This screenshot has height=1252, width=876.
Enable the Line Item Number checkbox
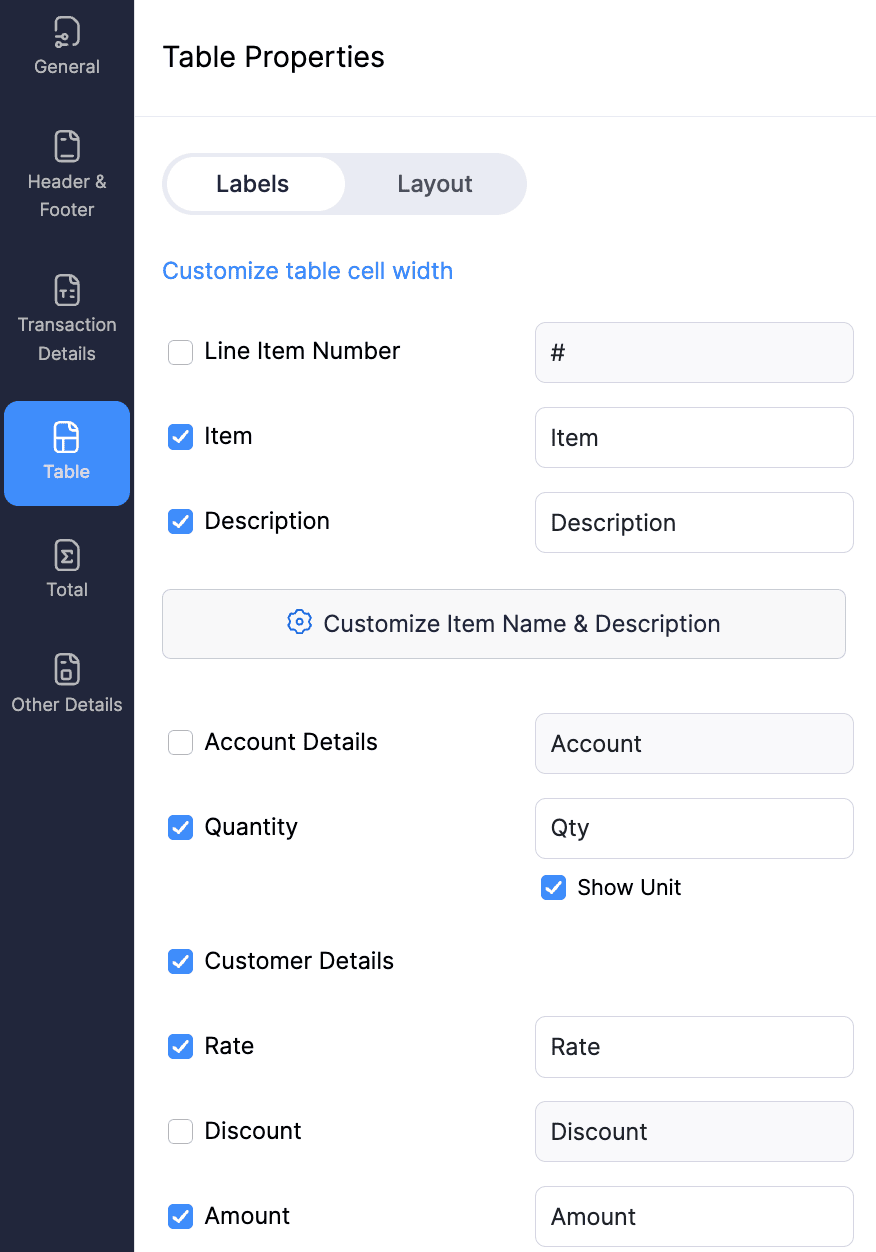tap(181, 352)
